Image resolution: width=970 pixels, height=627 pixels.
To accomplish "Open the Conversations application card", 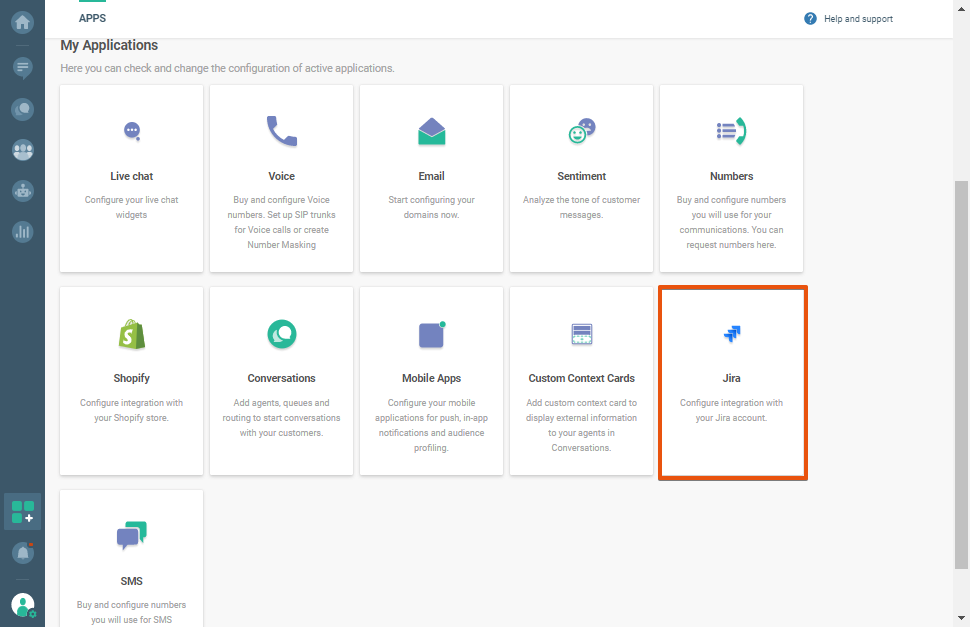I will pyautogui.click(x=281, y=381).
